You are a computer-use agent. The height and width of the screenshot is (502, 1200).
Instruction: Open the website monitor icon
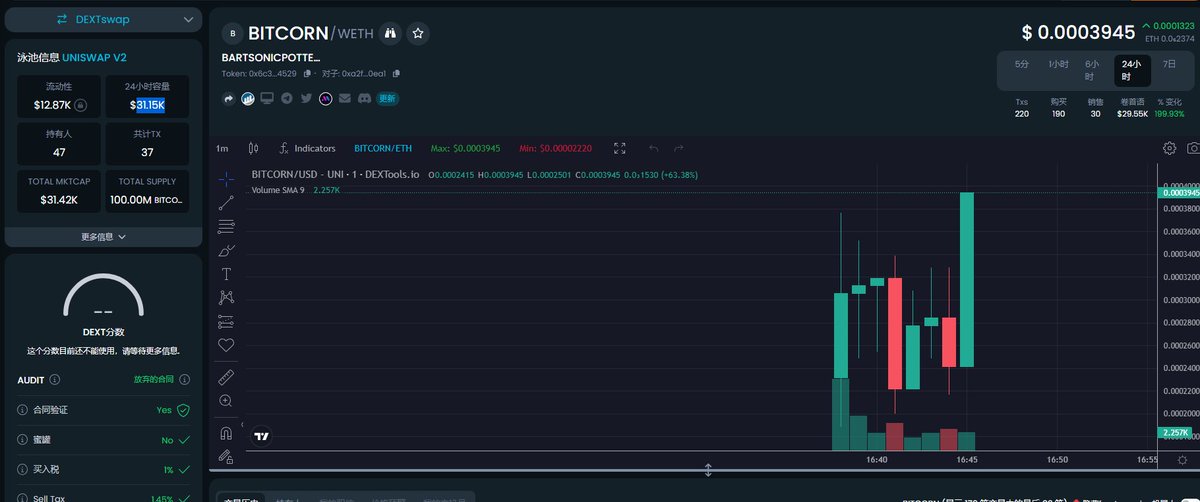click(267, 98)
